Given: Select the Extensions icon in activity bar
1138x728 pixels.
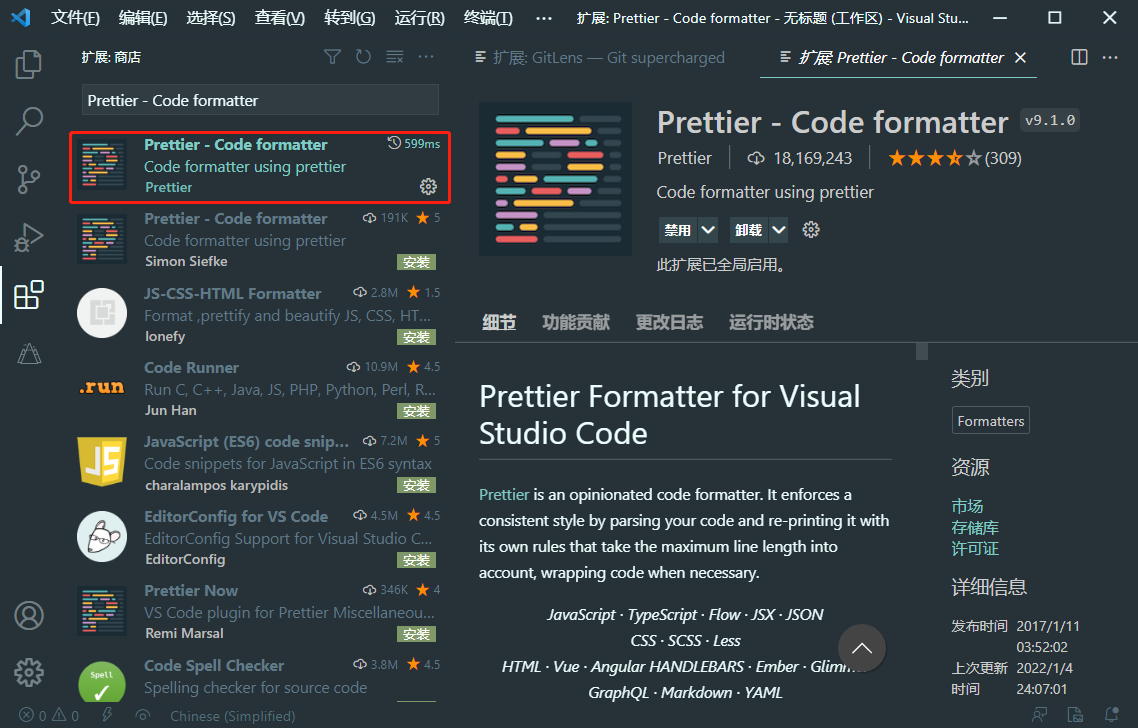Looking at the screenshot, I should click(28, 295).
